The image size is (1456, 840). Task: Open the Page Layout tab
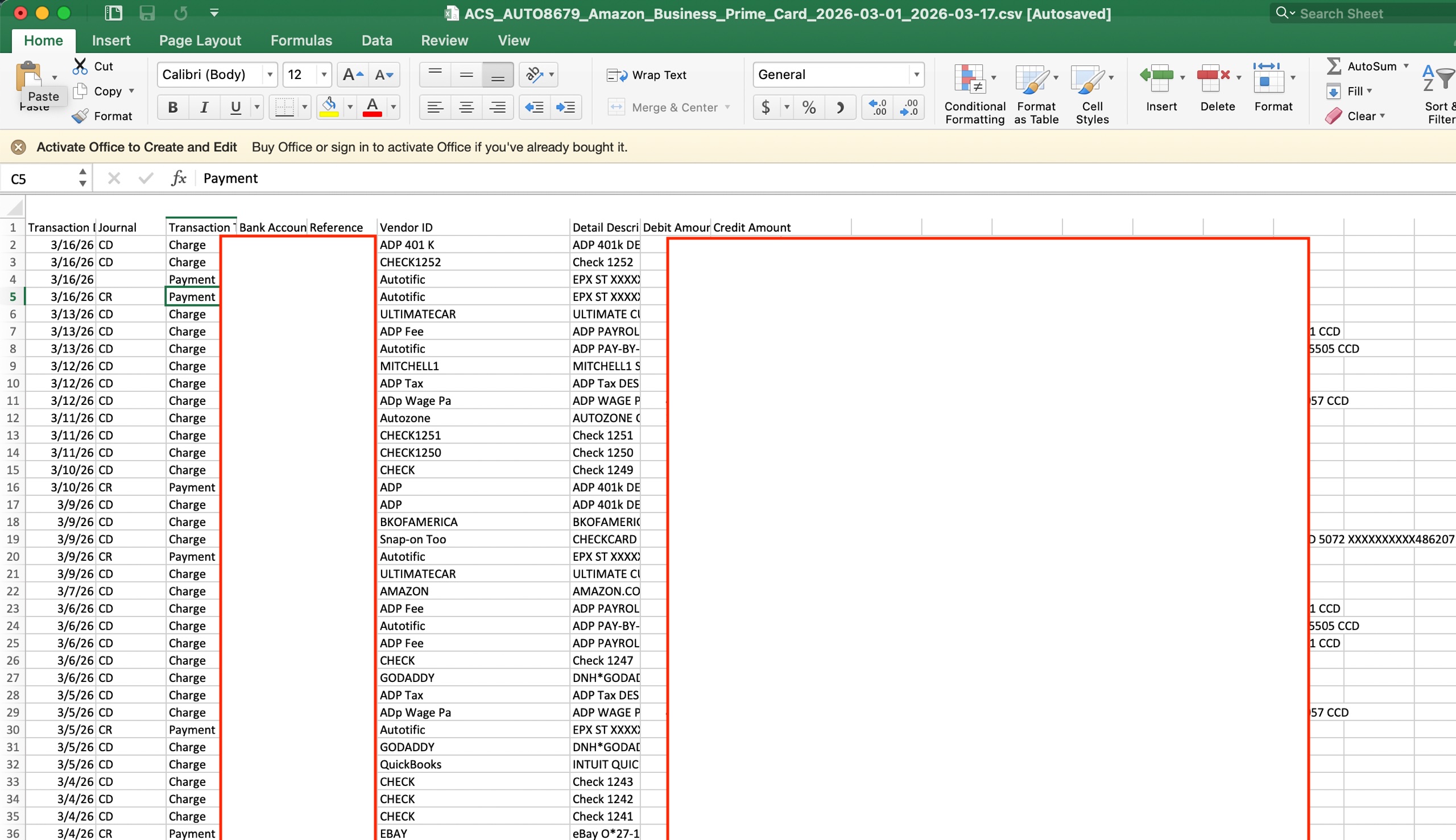(x=200, y=40)
